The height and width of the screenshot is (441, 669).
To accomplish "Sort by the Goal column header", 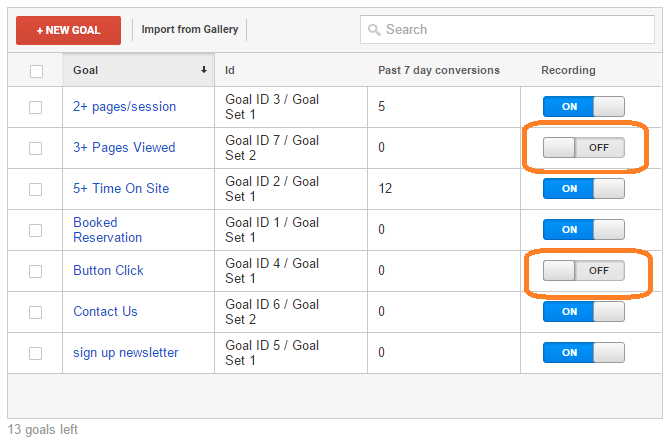I will coord(139,70).
